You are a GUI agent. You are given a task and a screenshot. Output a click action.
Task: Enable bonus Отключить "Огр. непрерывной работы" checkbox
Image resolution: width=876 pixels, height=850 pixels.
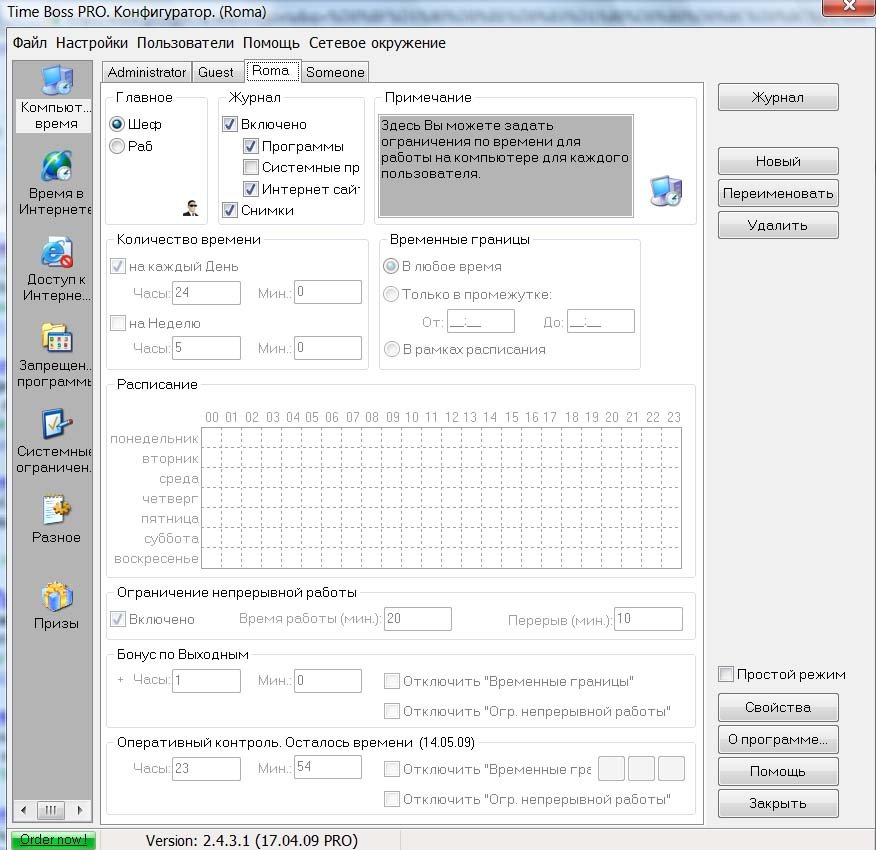tap(392, 711)
